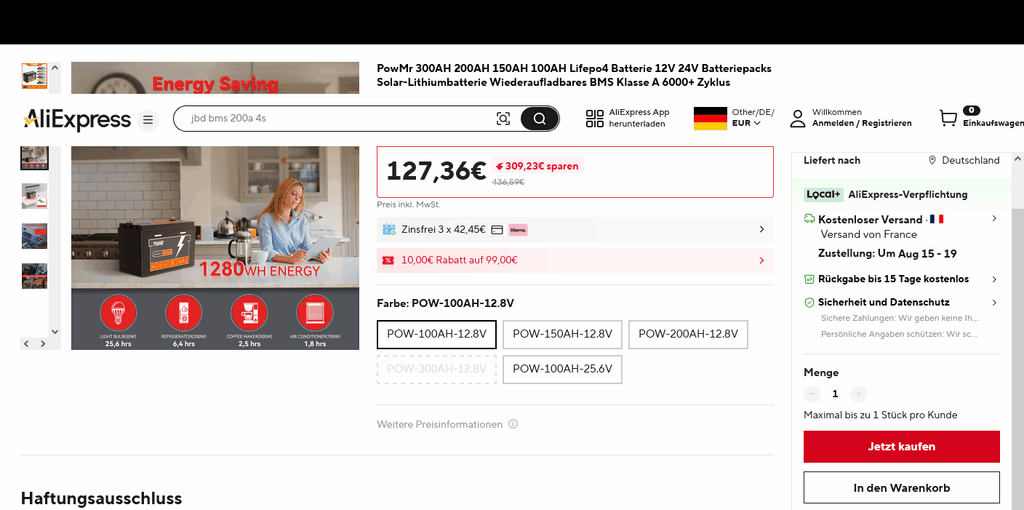Click Einkaufswagen label

(x=993, y=124)
